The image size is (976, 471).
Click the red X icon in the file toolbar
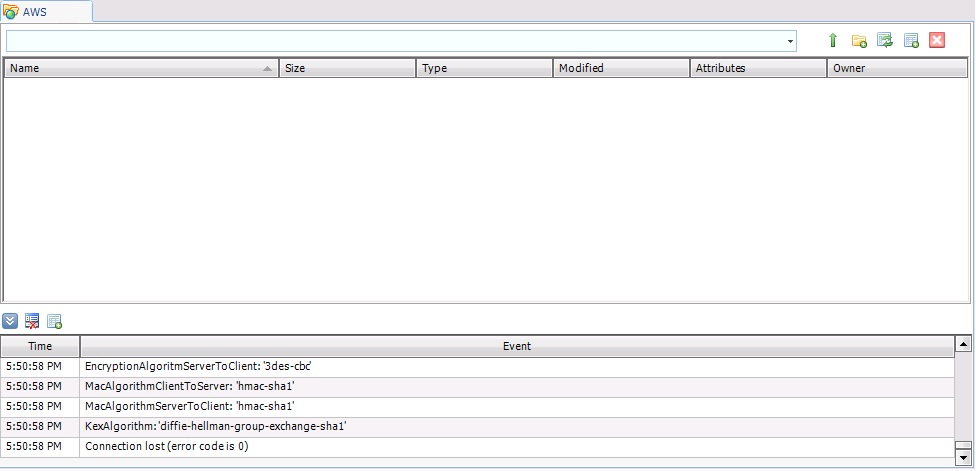pos(937,41)
